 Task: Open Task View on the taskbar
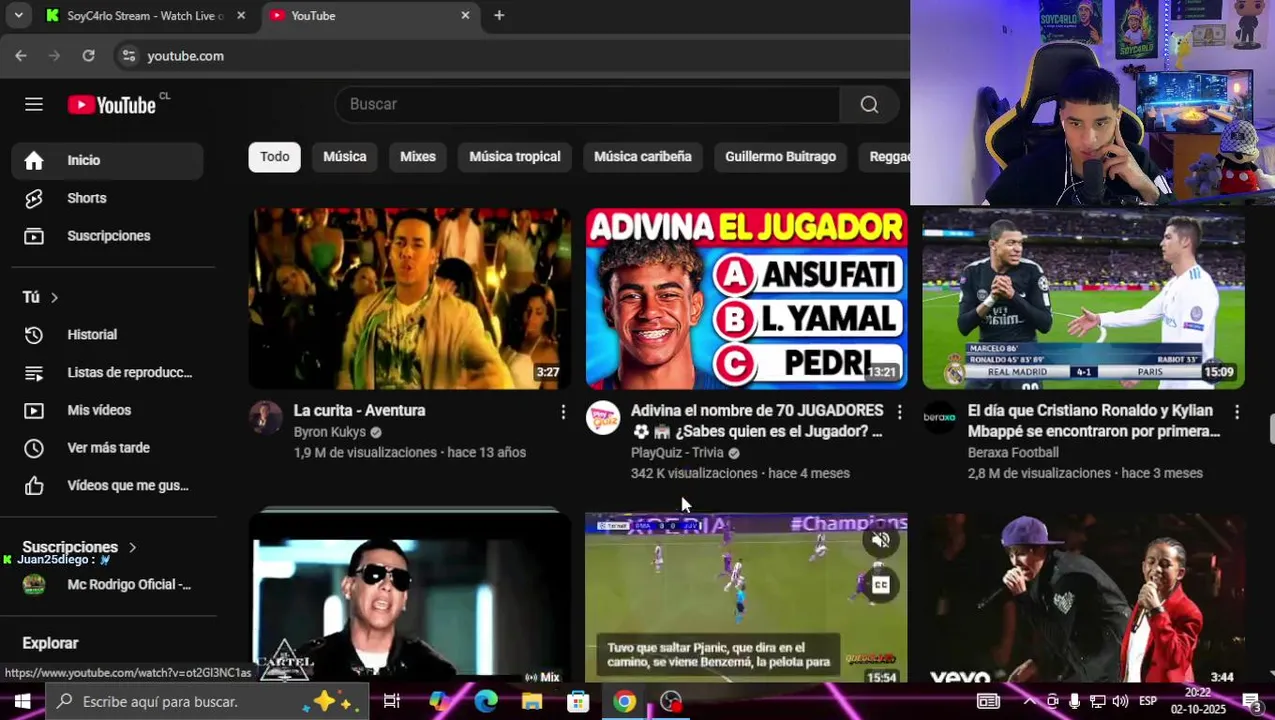[392, 702]
